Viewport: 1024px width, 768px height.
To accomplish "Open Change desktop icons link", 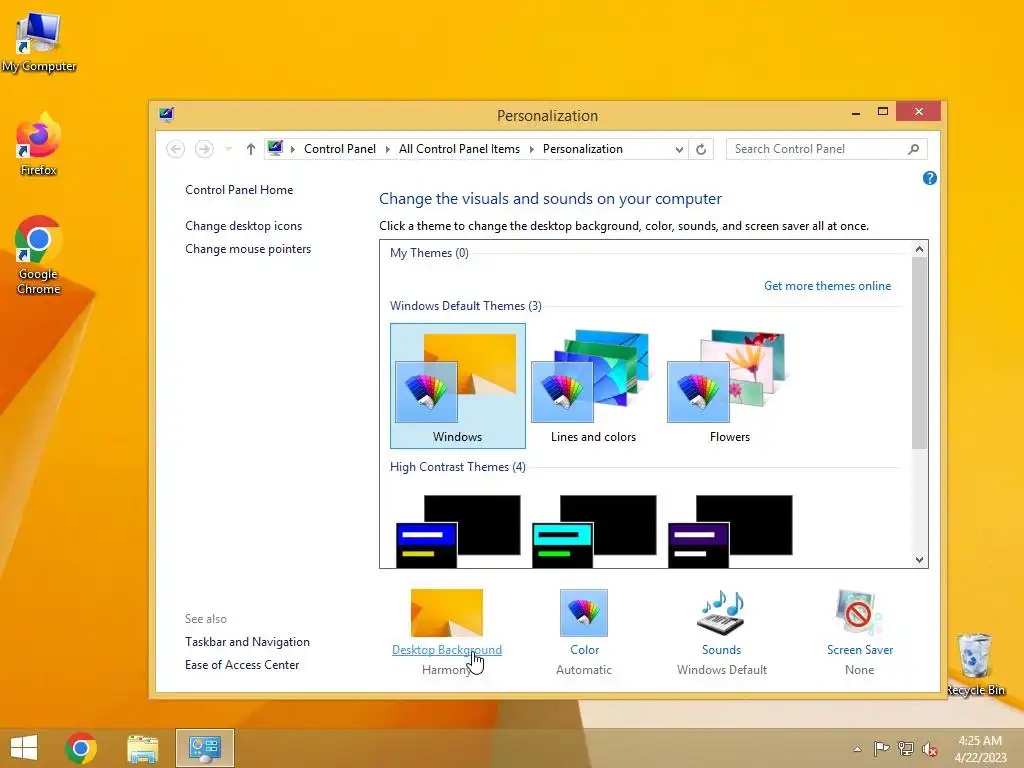I will coord(244,226).
